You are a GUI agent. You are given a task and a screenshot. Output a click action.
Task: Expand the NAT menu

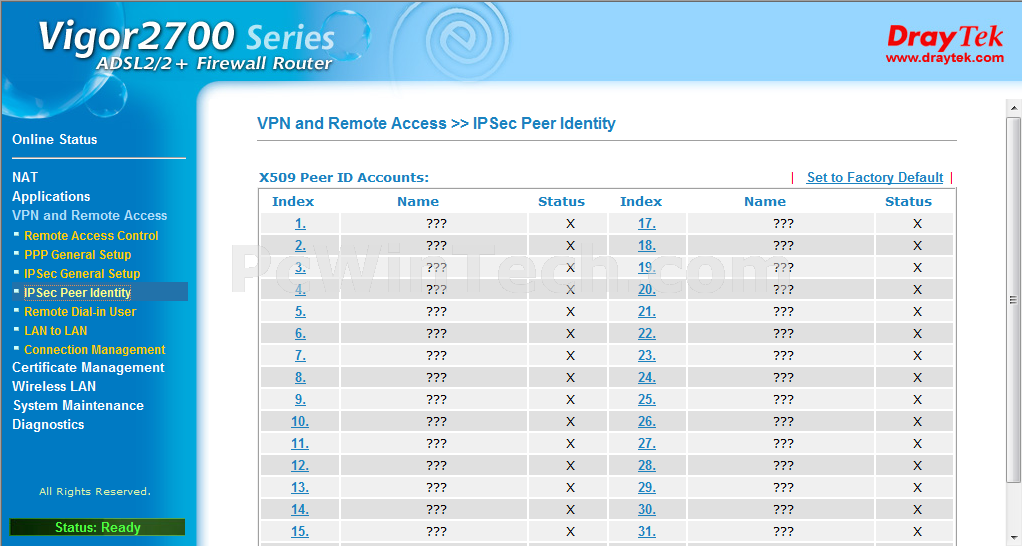25,177
